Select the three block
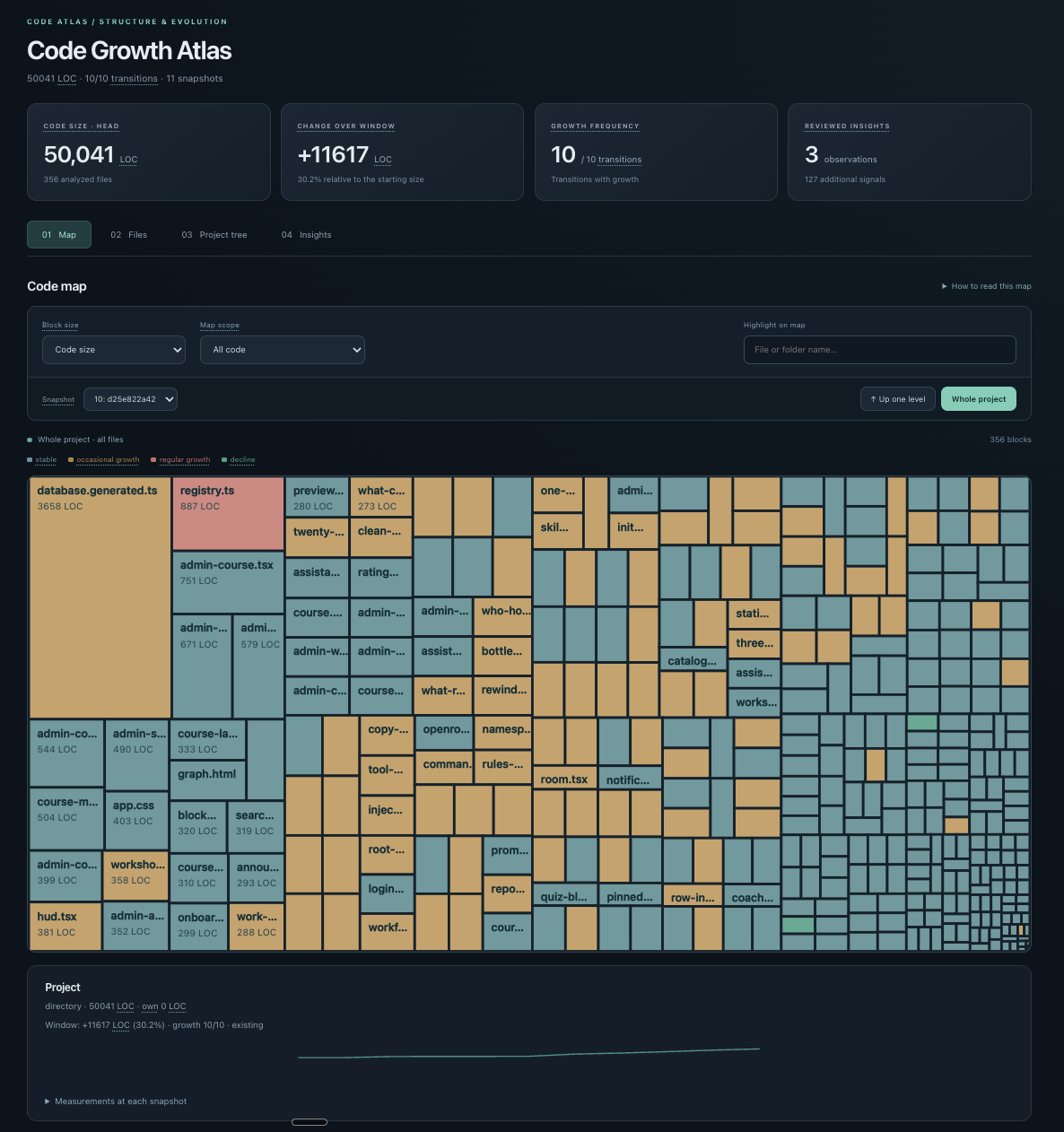The image size is (1064, 1132). [754, 643]
